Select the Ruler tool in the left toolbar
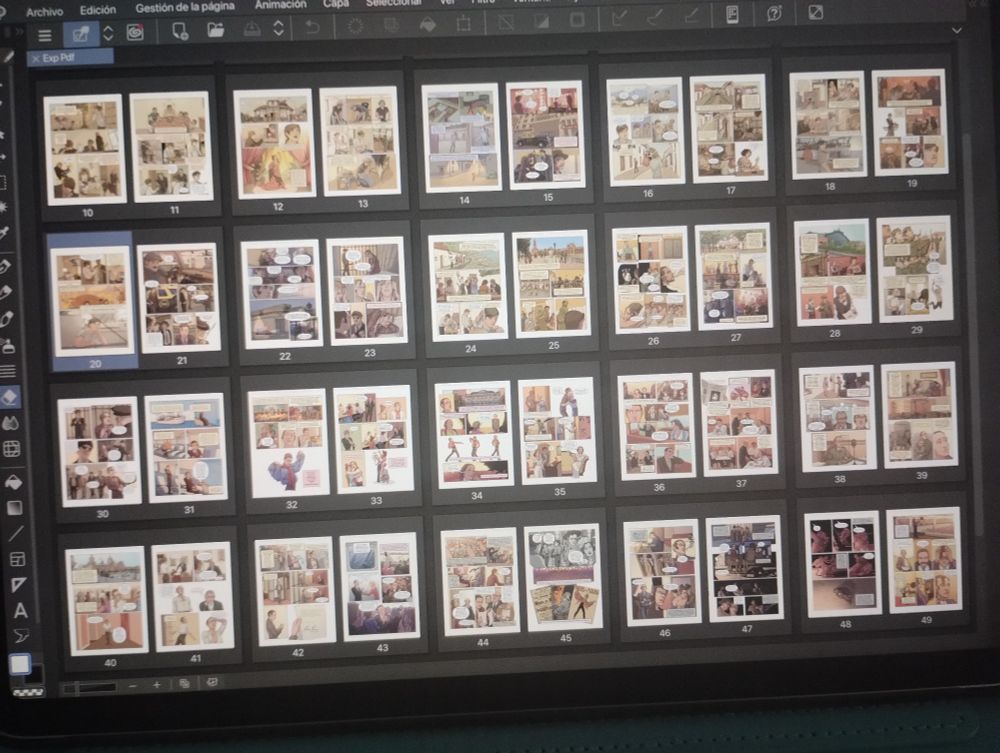This screenshot has height=753, width=1000. [18, 585]
